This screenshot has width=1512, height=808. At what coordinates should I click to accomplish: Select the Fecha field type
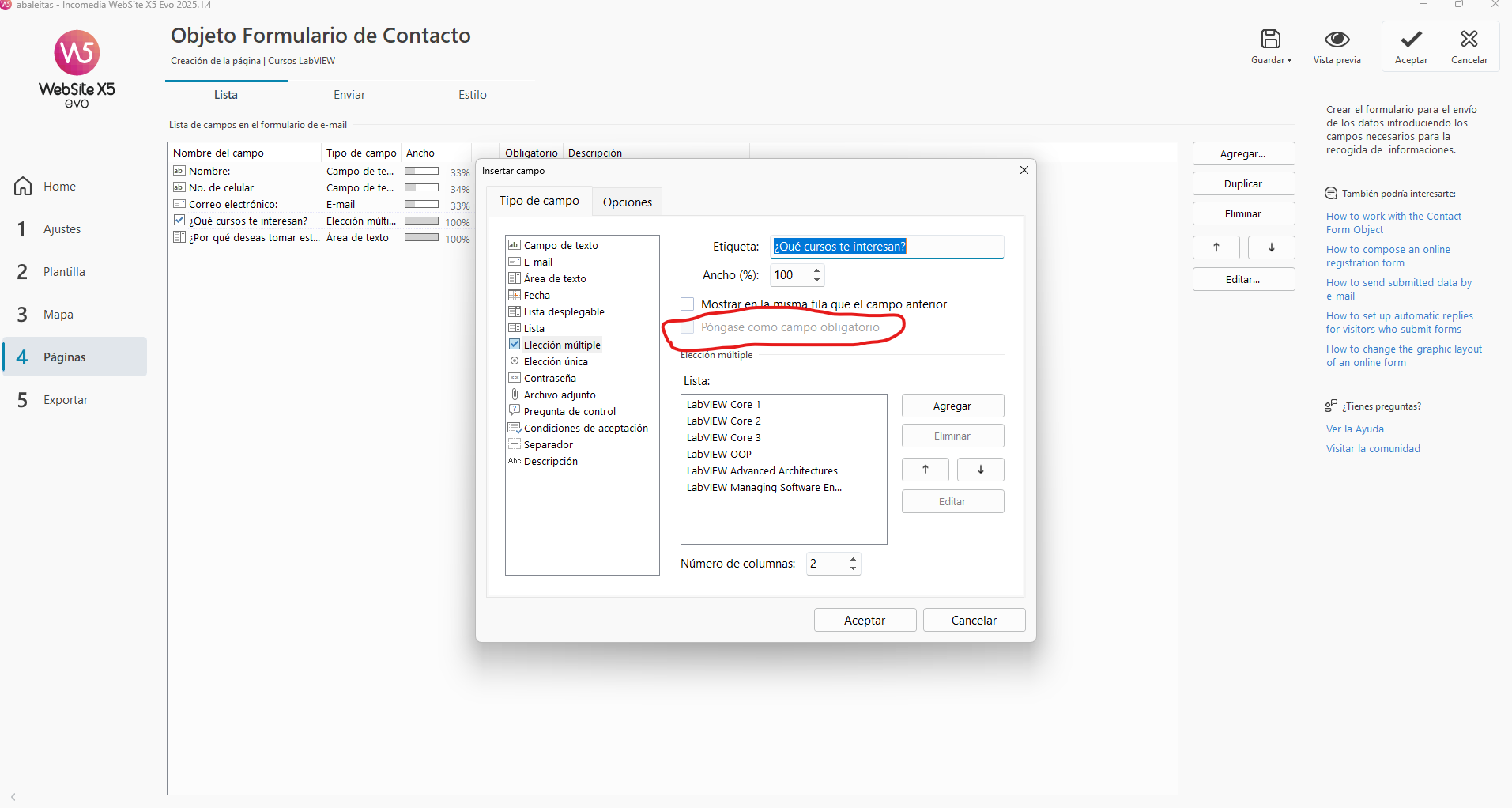tap(537, 295)
